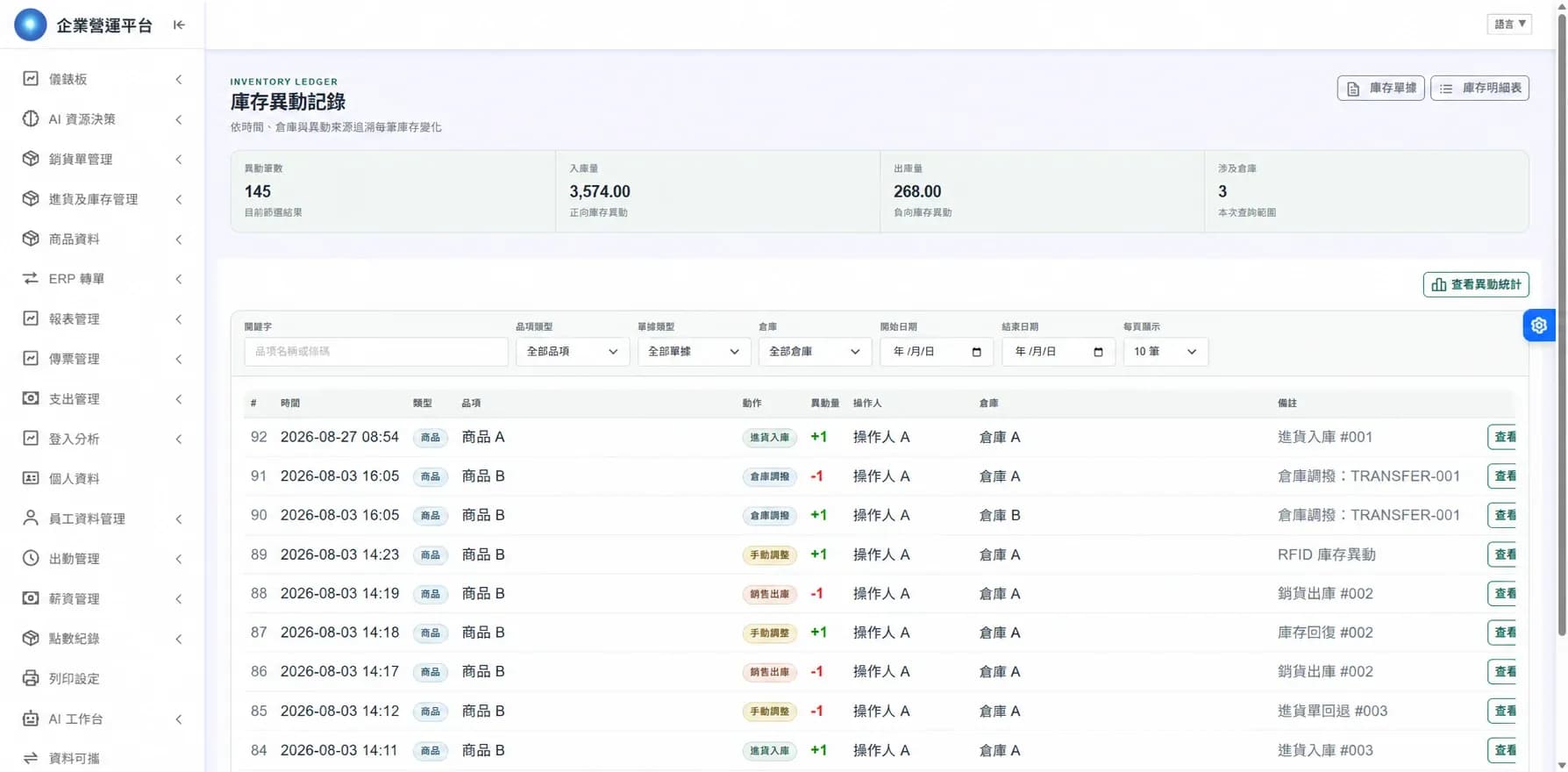
Task: Click the 進貨入庫 tag in row 92
Action: point(770,437)
